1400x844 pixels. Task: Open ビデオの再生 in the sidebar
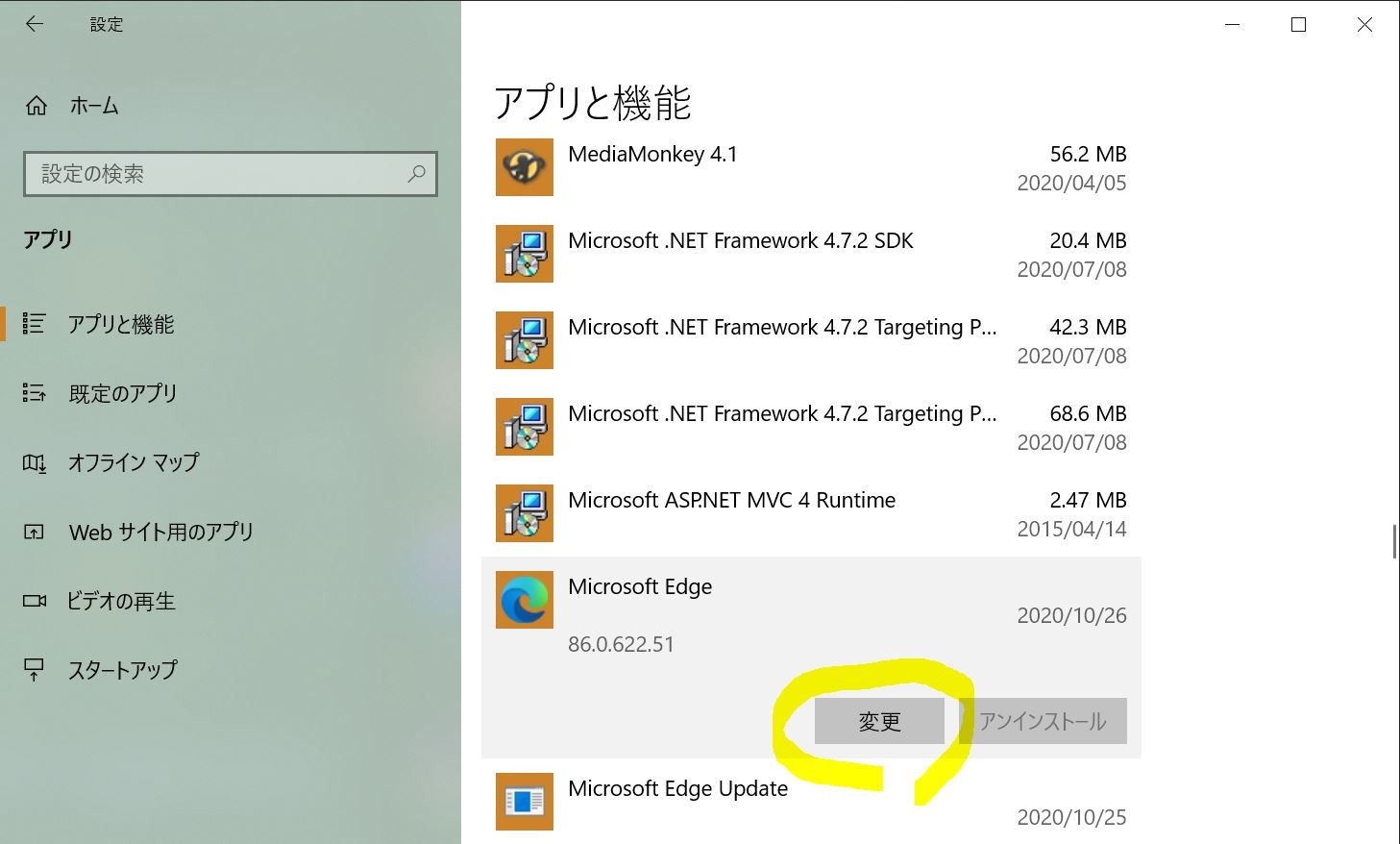(121, 601)
